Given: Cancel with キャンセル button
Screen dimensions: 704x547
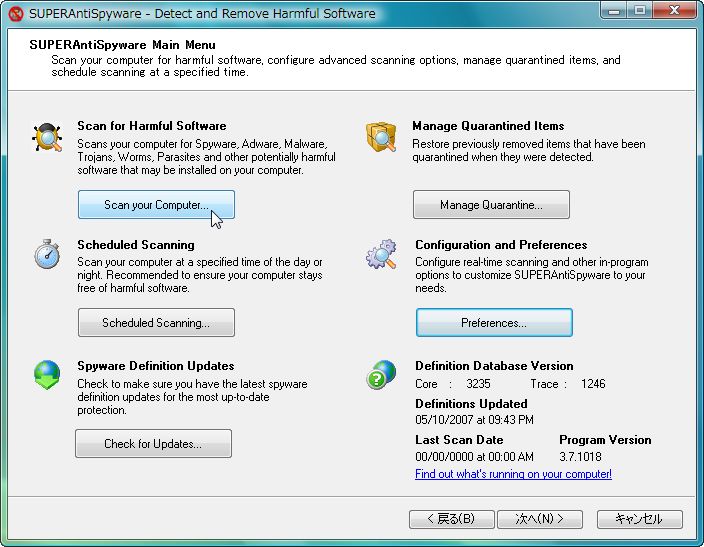Looking at the screenshot, I should click(x=640, y=519).
